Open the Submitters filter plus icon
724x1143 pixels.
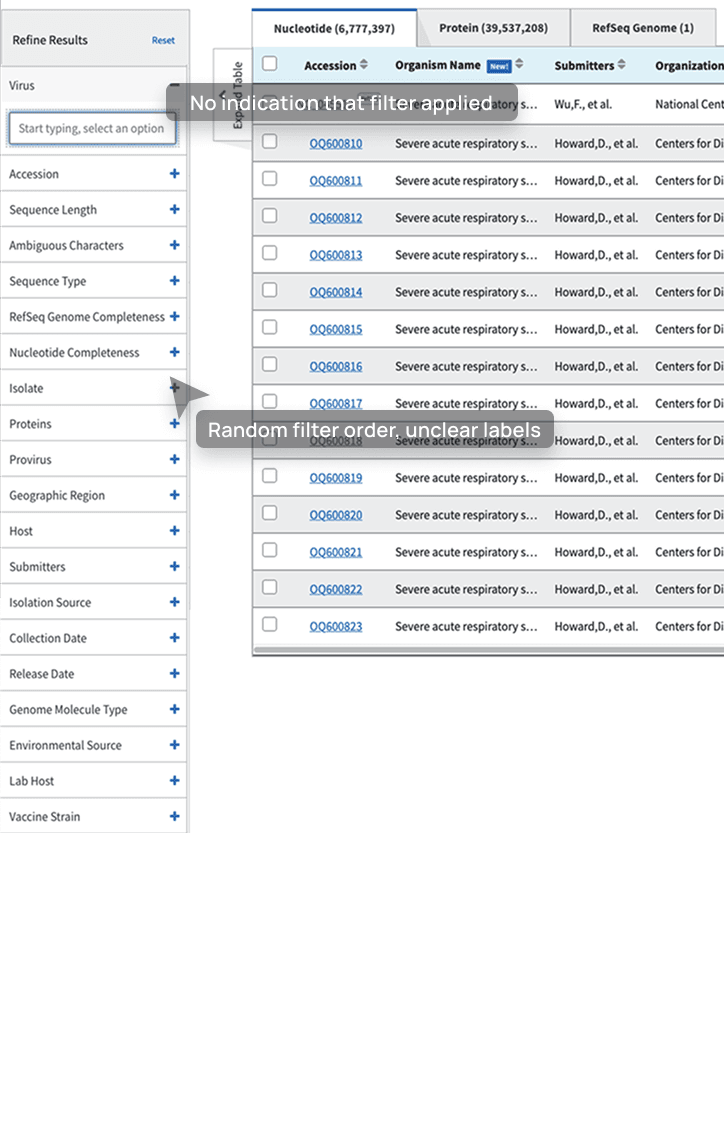[174, 566]
